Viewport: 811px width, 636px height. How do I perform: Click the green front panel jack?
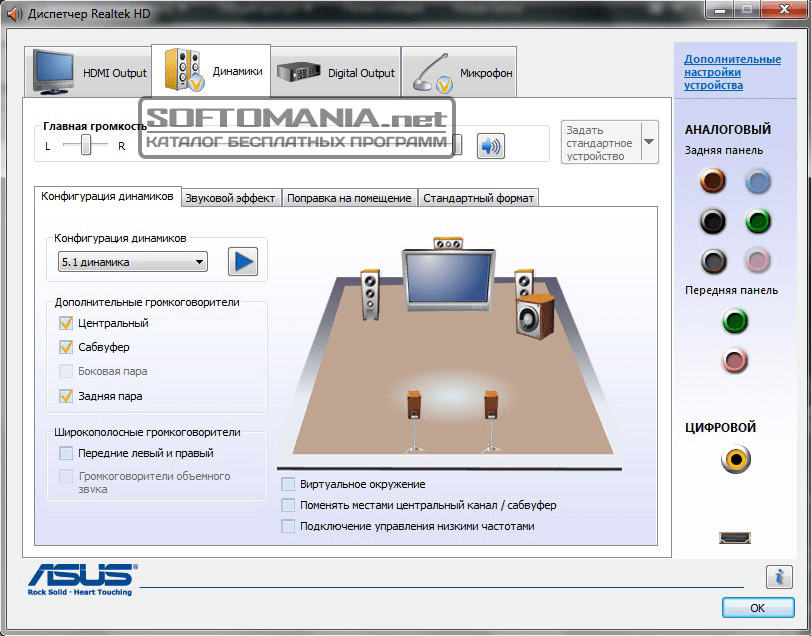[x=734, y=321]
